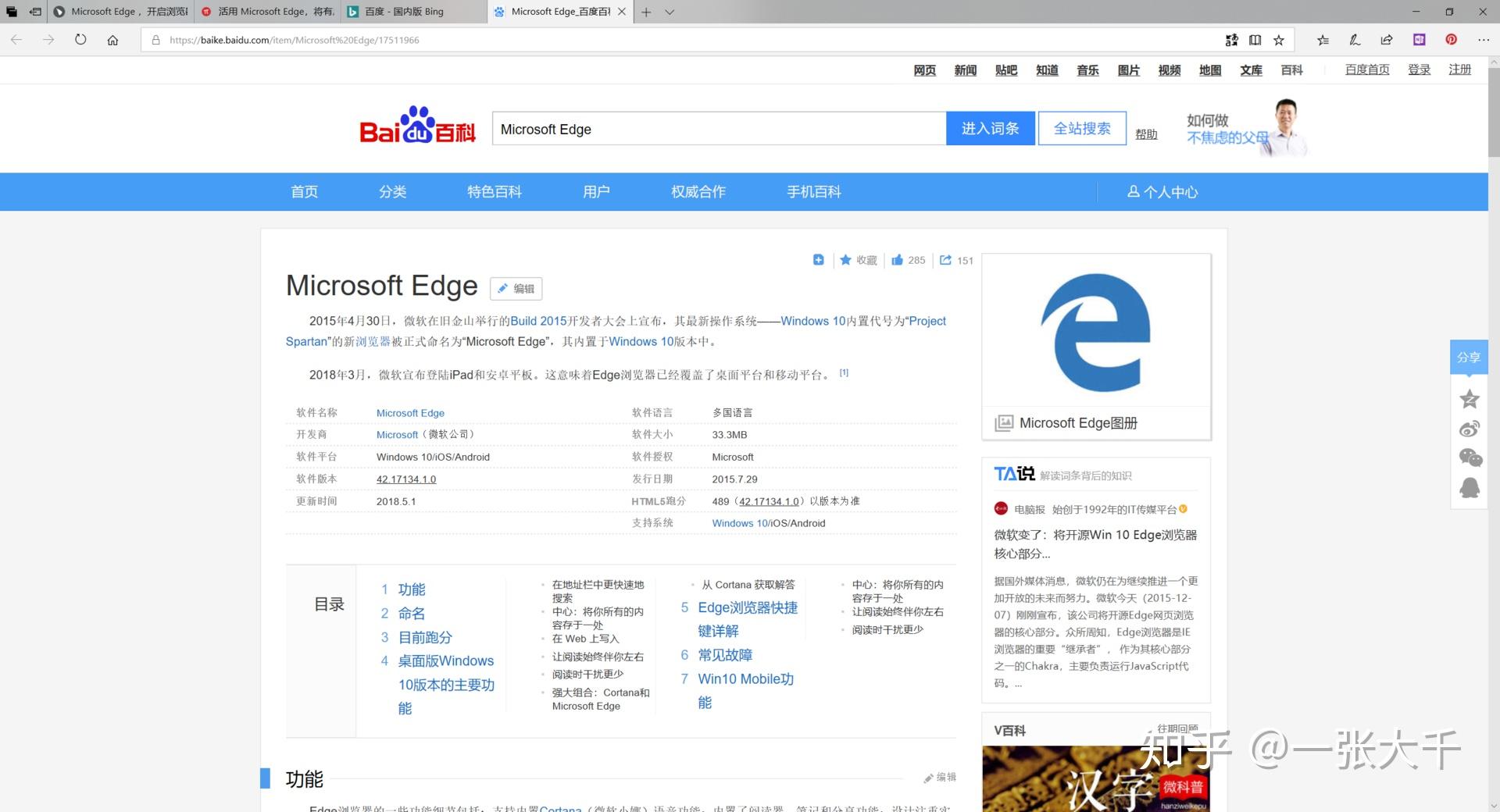Share this page from Edge toolbar

[1387, 40]
